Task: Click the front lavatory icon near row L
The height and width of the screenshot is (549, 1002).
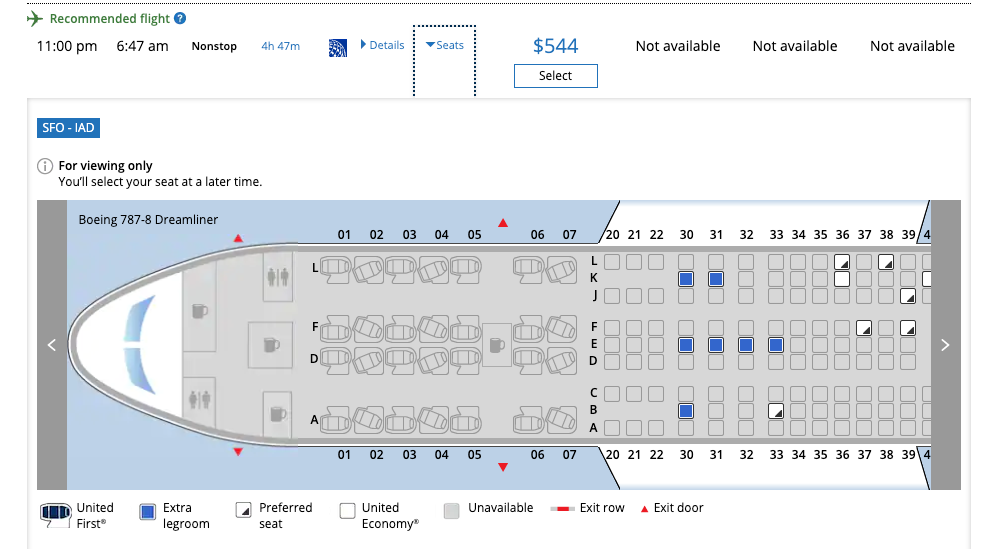Action: pos(278,277)
